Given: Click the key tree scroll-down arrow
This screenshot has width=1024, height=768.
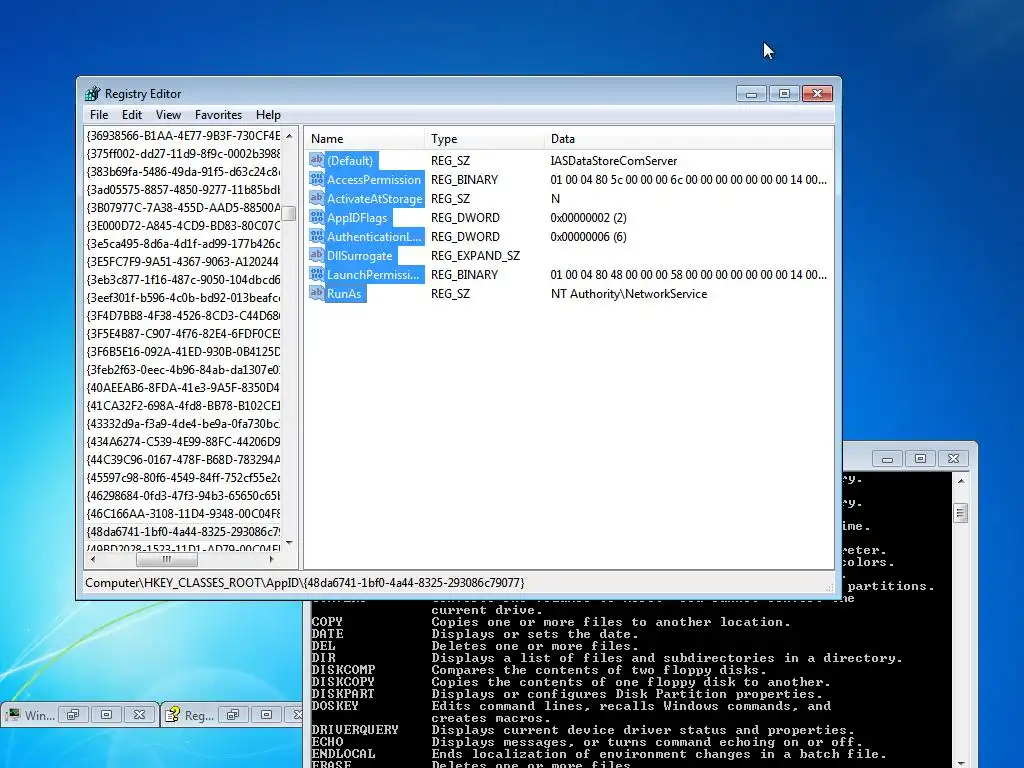Looking at the screenshot, I should (289, 543).
